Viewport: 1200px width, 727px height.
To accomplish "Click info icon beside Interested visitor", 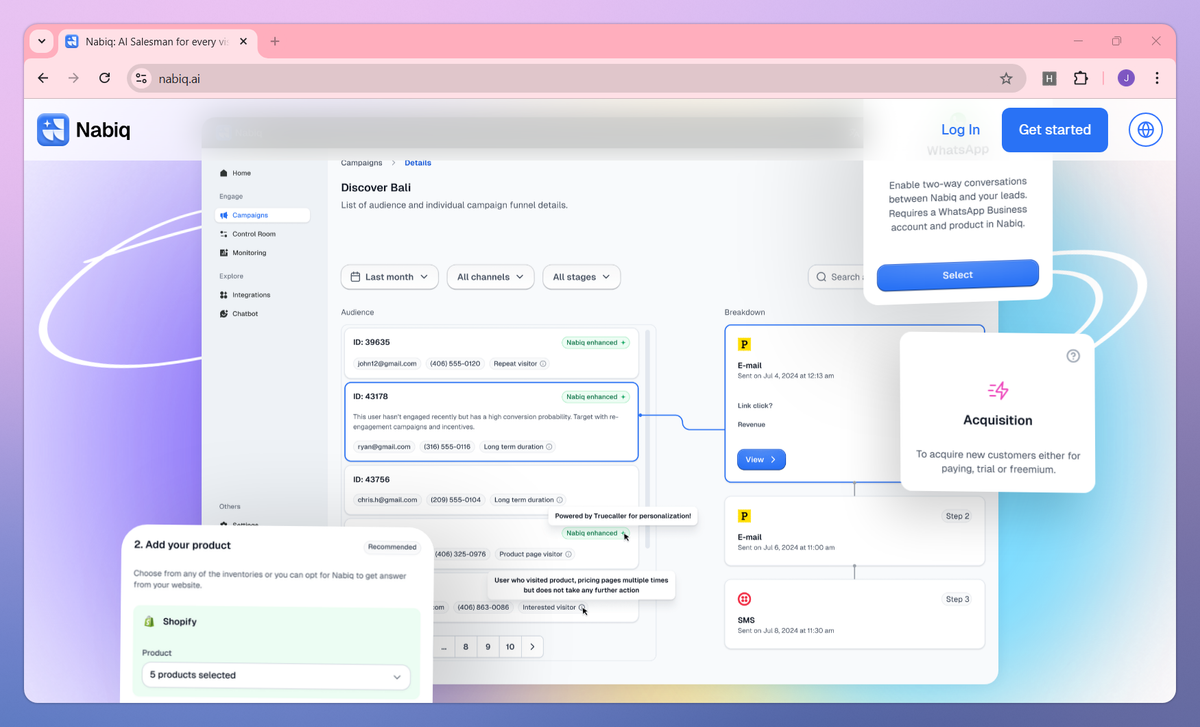I will [582, 607].
